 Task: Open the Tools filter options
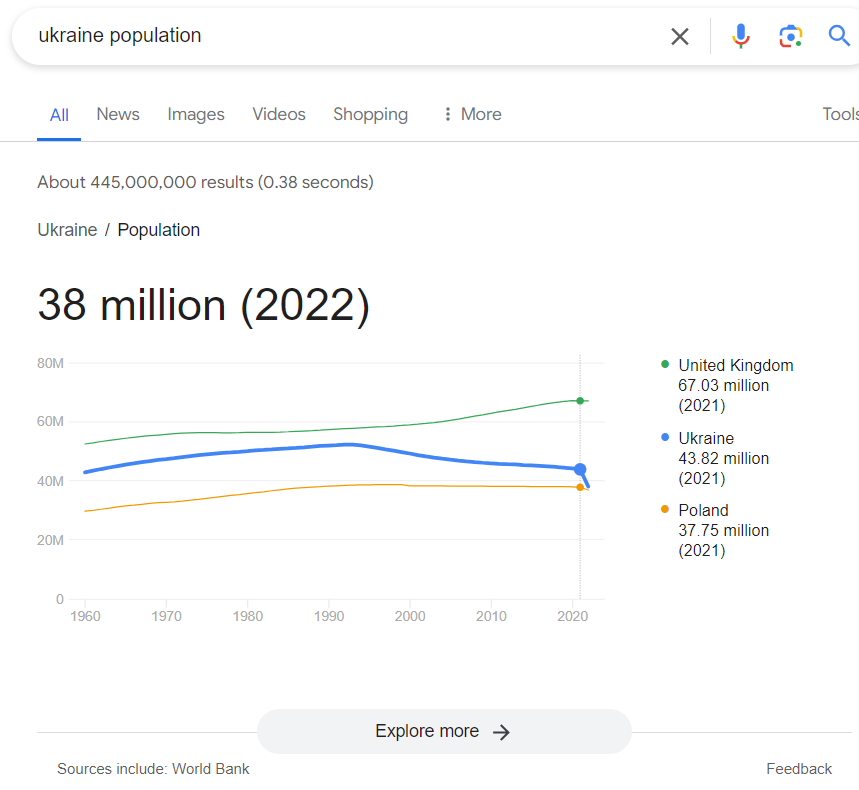840,114
